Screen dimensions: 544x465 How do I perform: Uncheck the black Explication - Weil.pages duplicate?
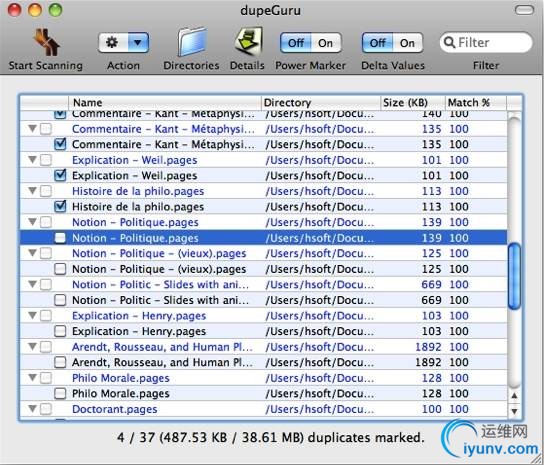coord(60,175)
